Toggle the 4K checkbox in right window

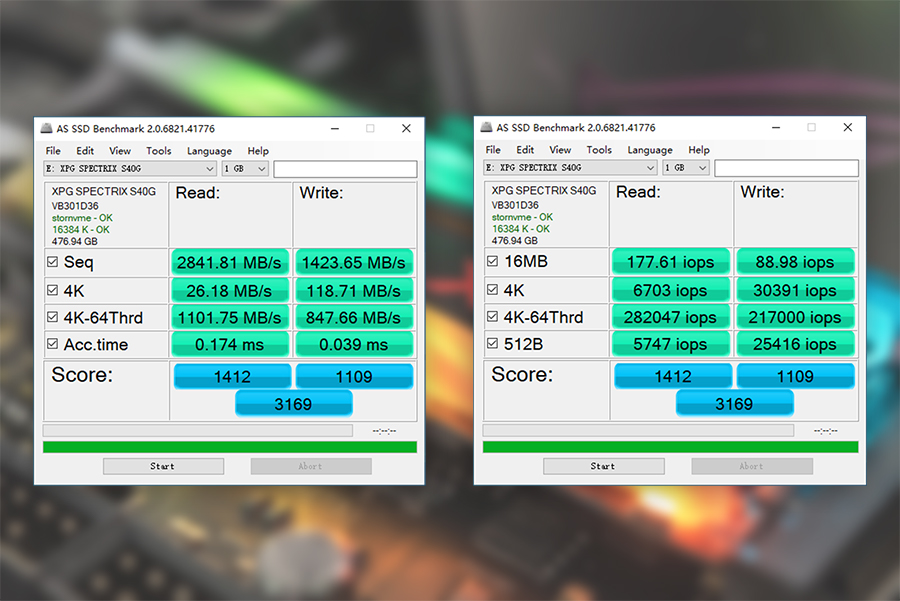492,289
